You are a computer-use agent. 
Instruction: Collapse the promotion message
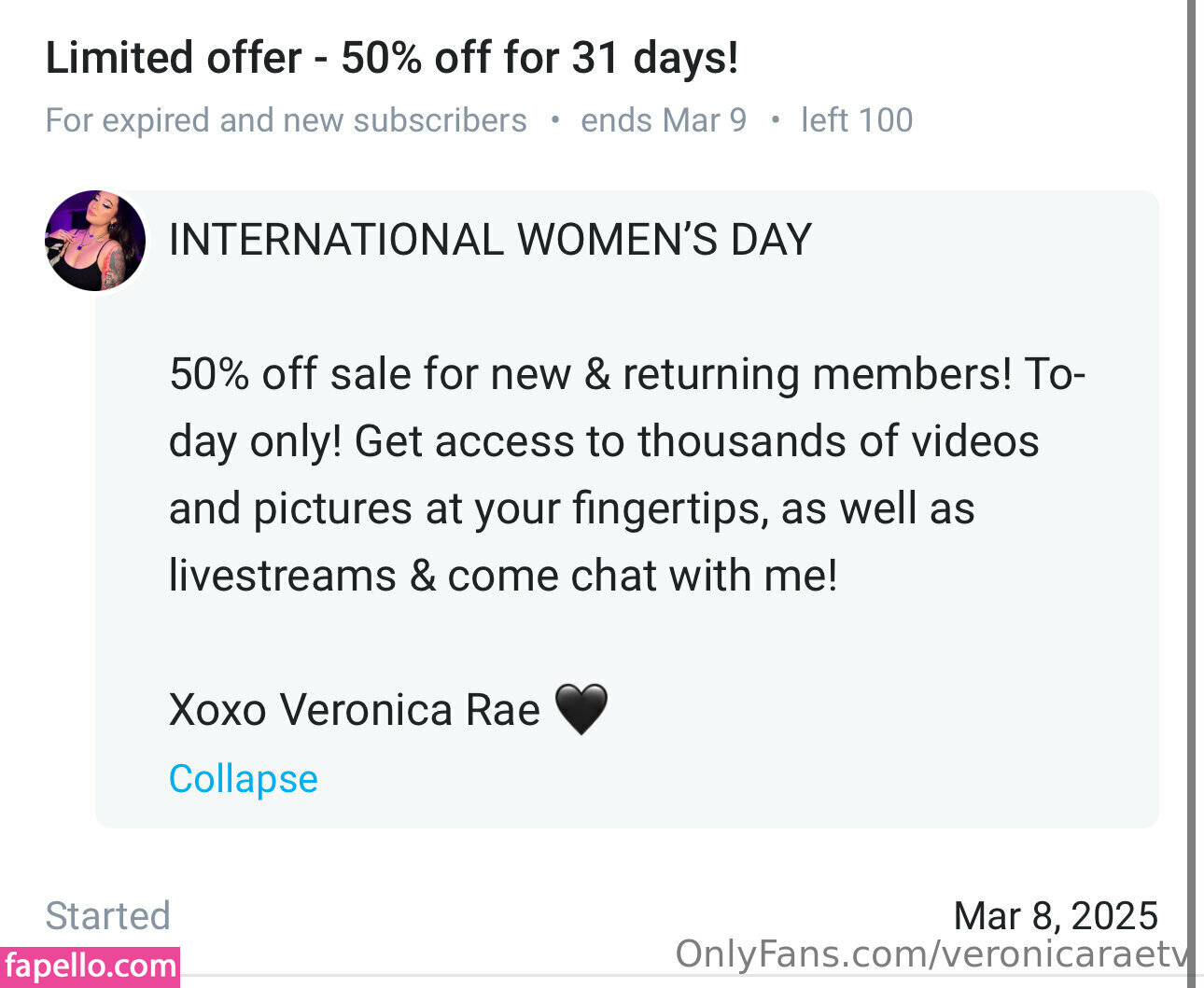(x=243, y=778)
